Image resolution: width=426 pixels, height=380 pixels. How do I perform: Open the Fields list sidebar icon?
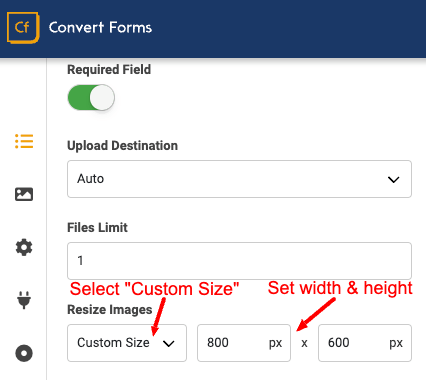pyautogui.click(x=24, y=141)
